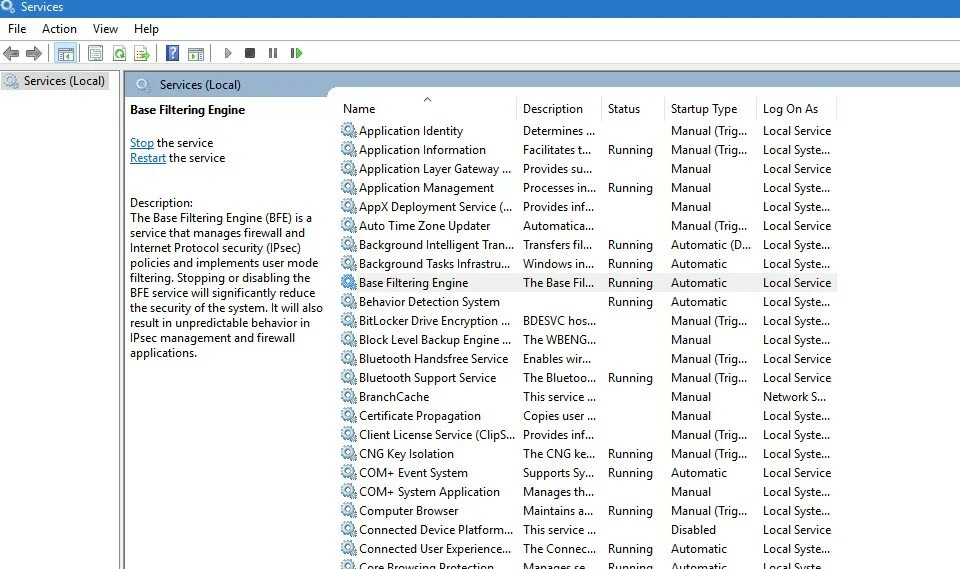Select Connected User Experience service row
This screenshot has width=960, height=569.
click(588, 548)
